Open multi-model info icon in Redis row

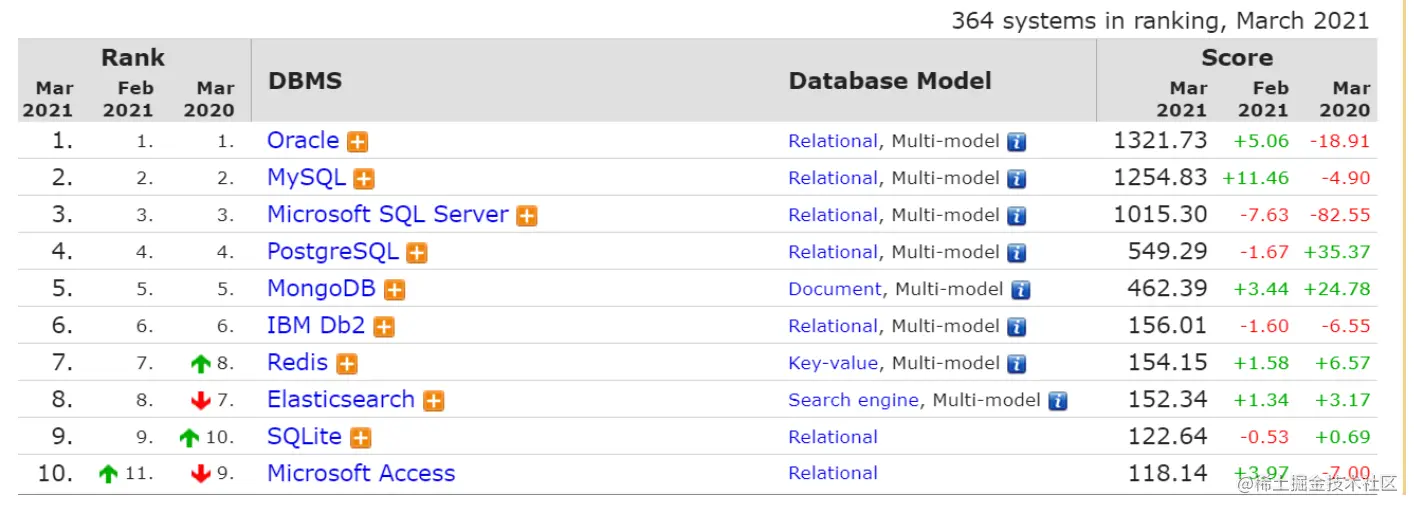(x=1016, y=364)
